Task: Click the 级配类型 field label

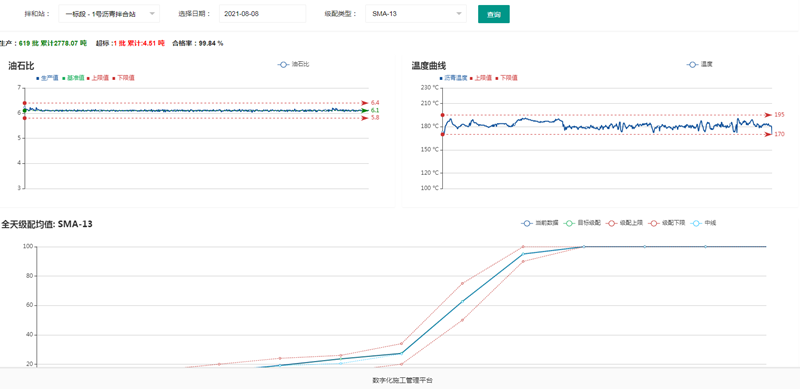Action: coord(341,14)
